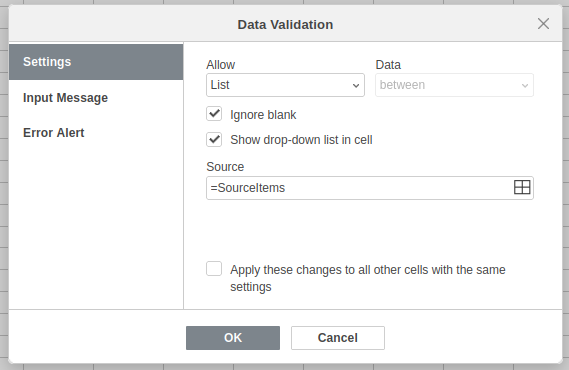This screenshot has height=370, width=569.
Task: Click the Source label
Action: [225, 166]
